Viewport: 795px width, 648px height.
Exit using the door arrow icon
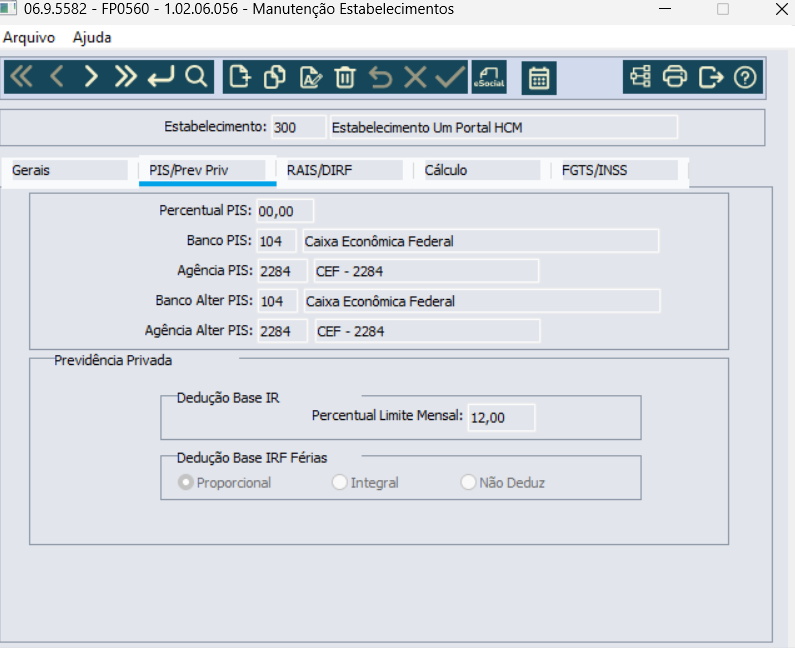tap(710, 77)
